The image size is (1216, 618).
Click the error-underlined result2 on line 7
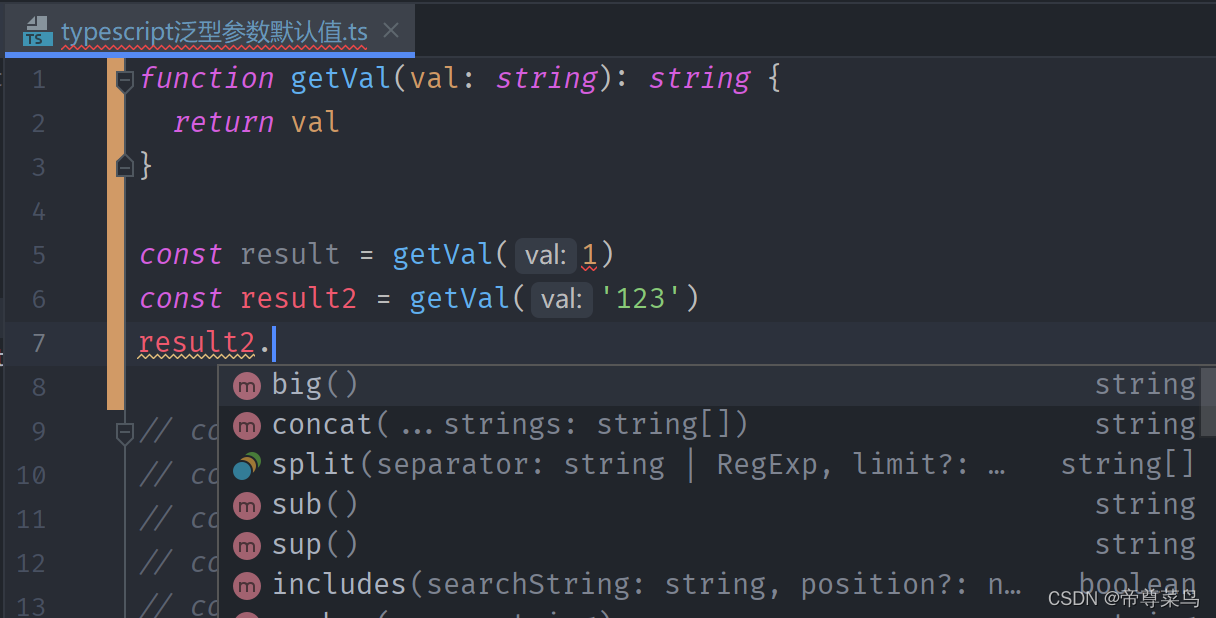[197, 343]
